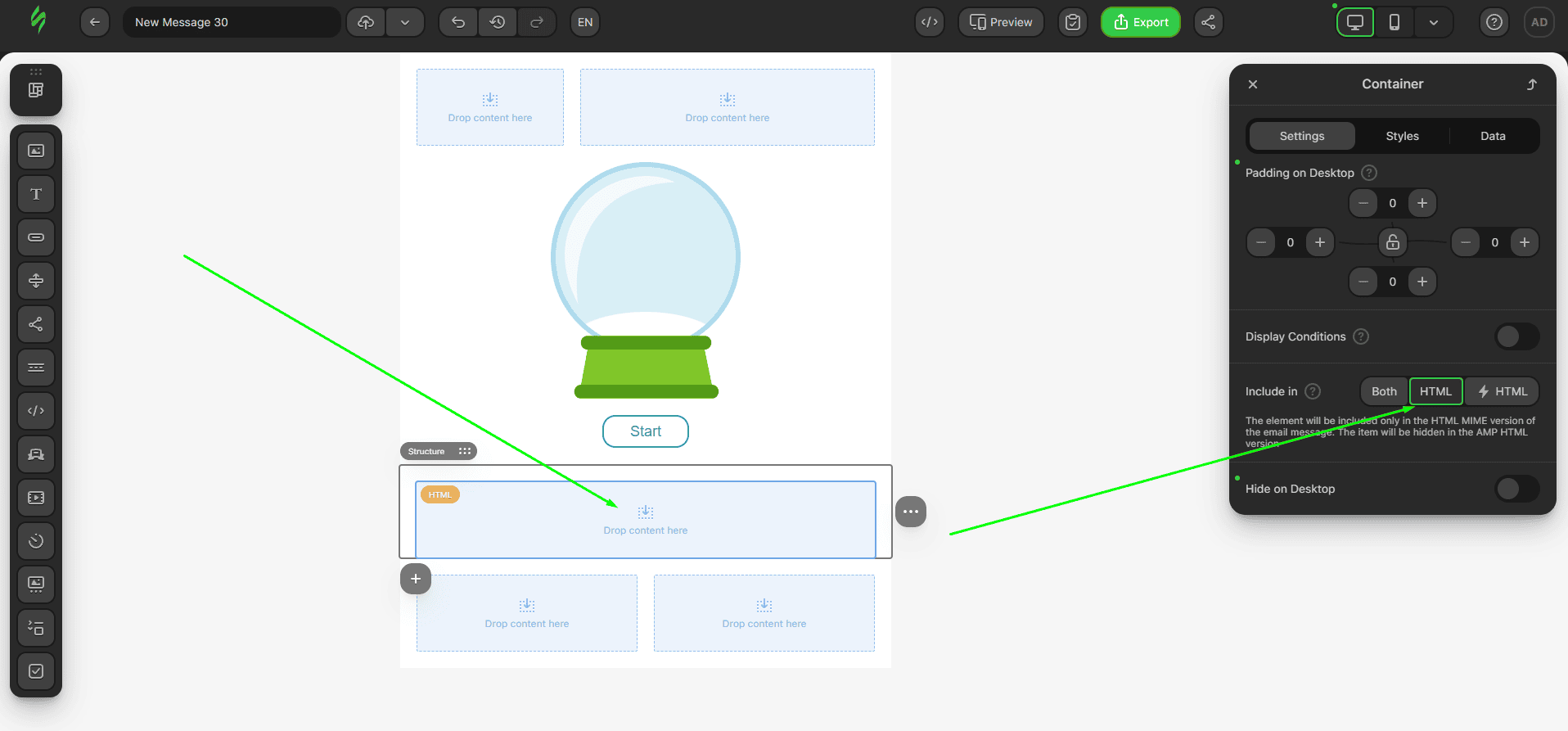Click the message name field
Screen dimensions: 1568x731
tap(232, 22)
